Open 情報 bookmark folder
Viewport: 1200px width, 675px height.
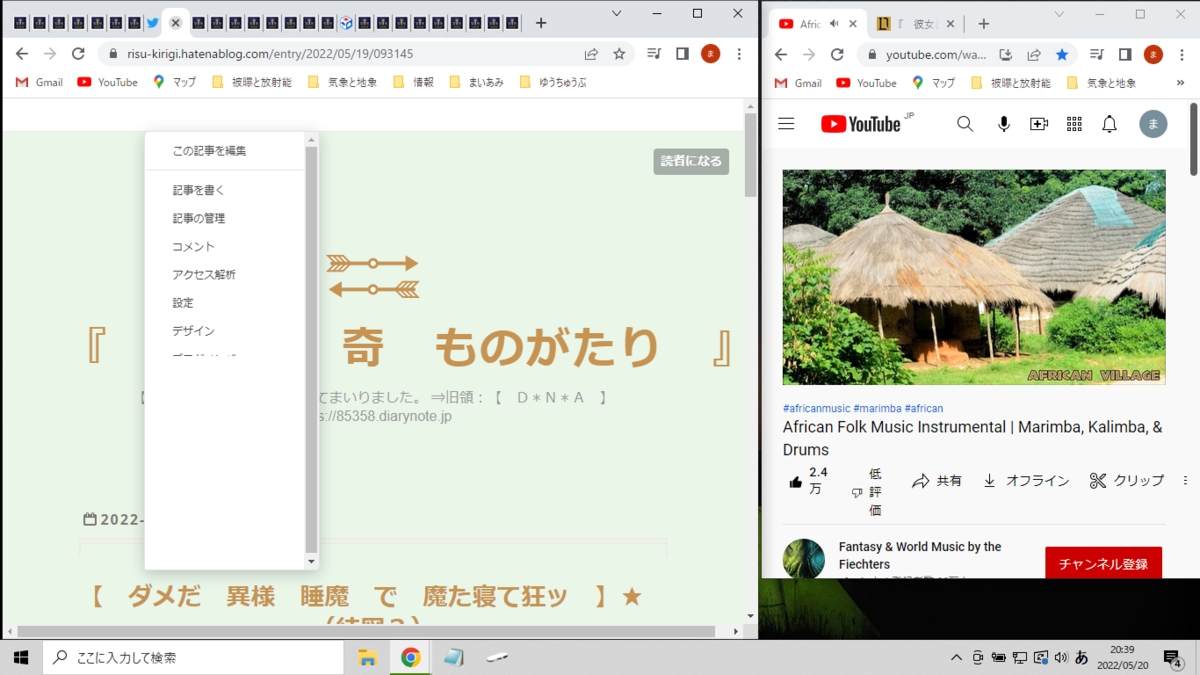click(414, 82)
